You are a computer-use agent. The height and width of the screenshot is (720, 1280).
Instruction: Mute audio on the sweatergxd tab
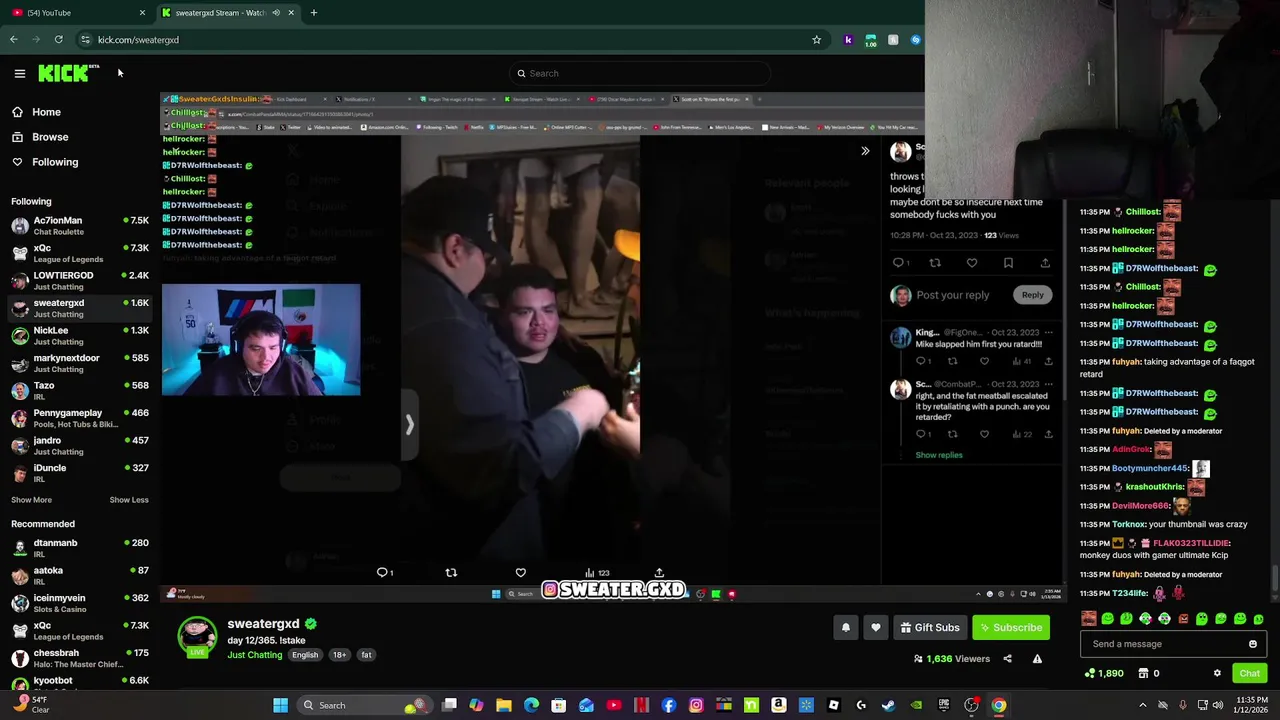[276, 13]
